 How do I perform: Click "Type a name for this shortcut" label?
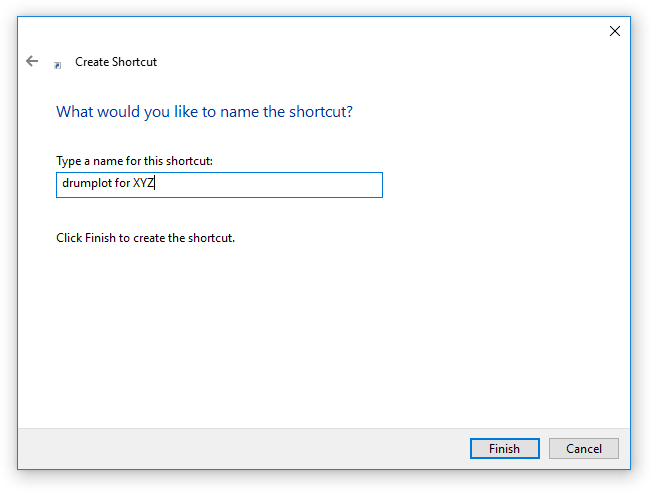pyautogui.click(x=134, y=161)
